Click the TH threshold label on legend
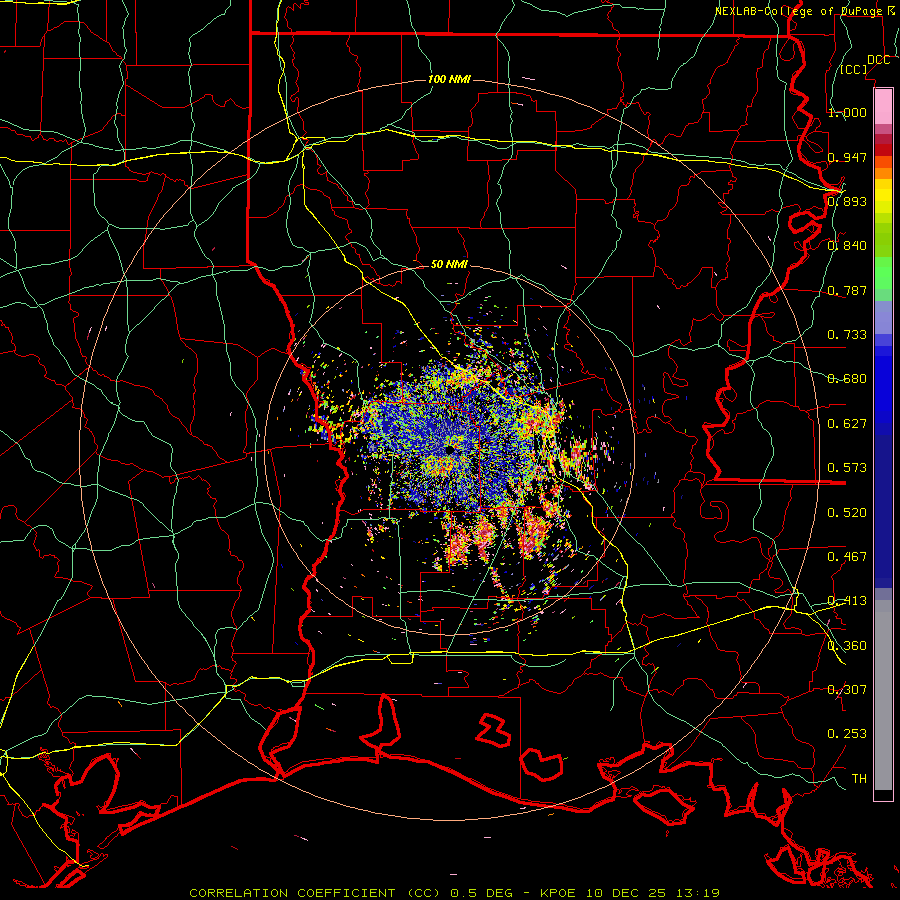This screenshot has width=900, height=900. [x=859, y=779]
